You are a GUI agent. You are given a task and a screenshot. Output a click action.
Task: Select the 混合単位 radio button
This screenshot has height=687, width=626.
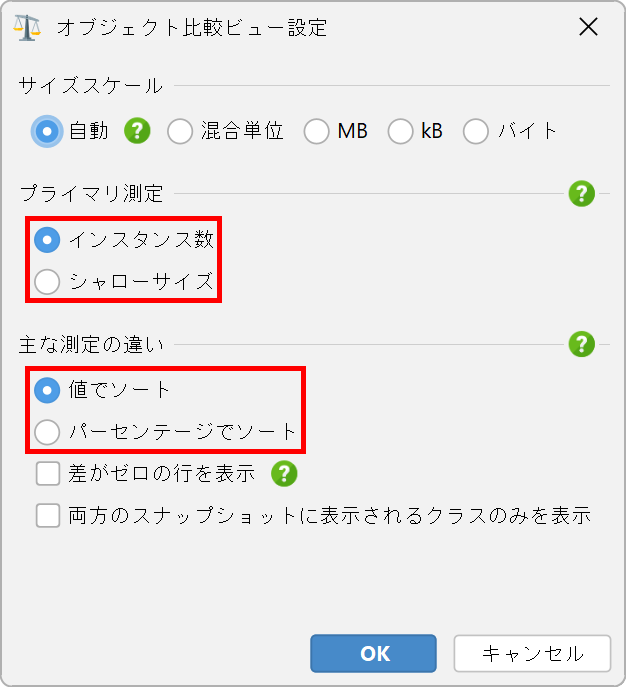180,131
